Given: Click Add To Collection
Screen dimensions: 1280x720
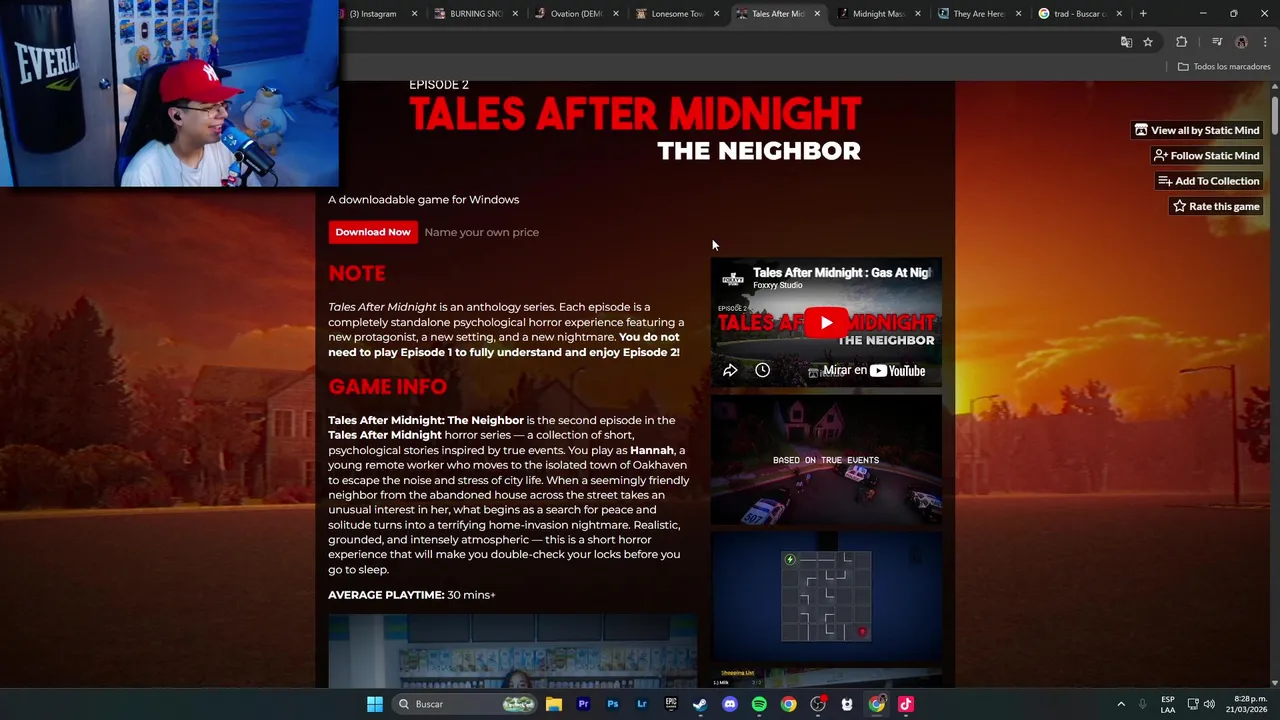Looking at the screenshot, I should (1208, 181).
